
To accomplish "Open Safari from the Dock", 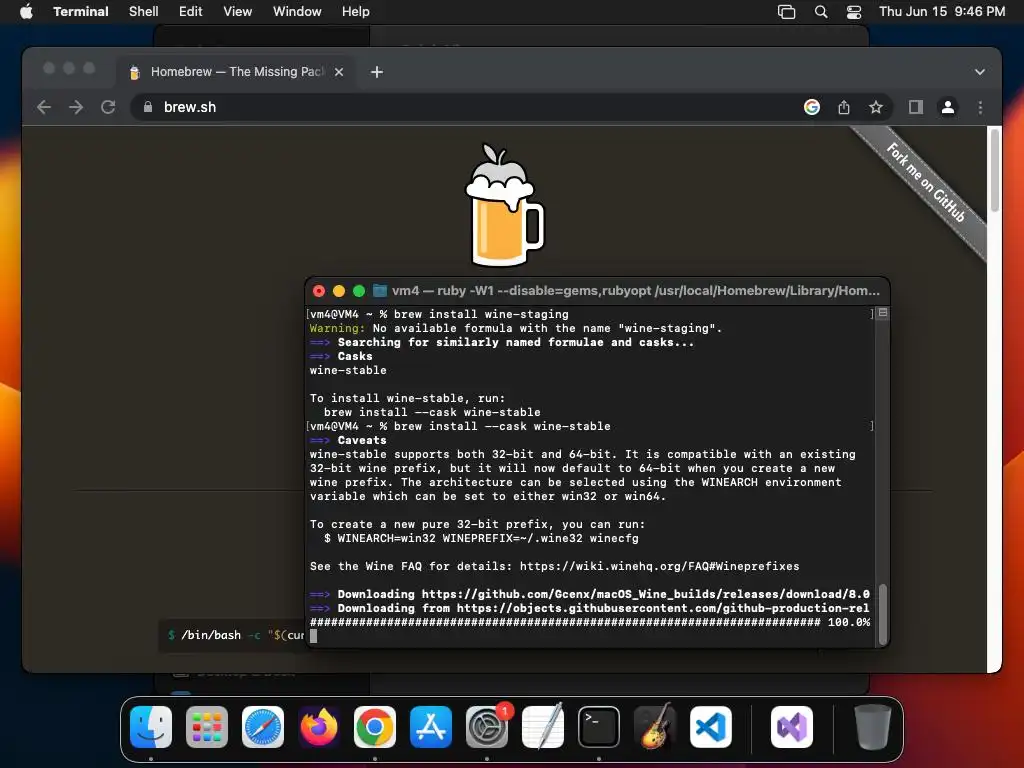I will point(263,727).
